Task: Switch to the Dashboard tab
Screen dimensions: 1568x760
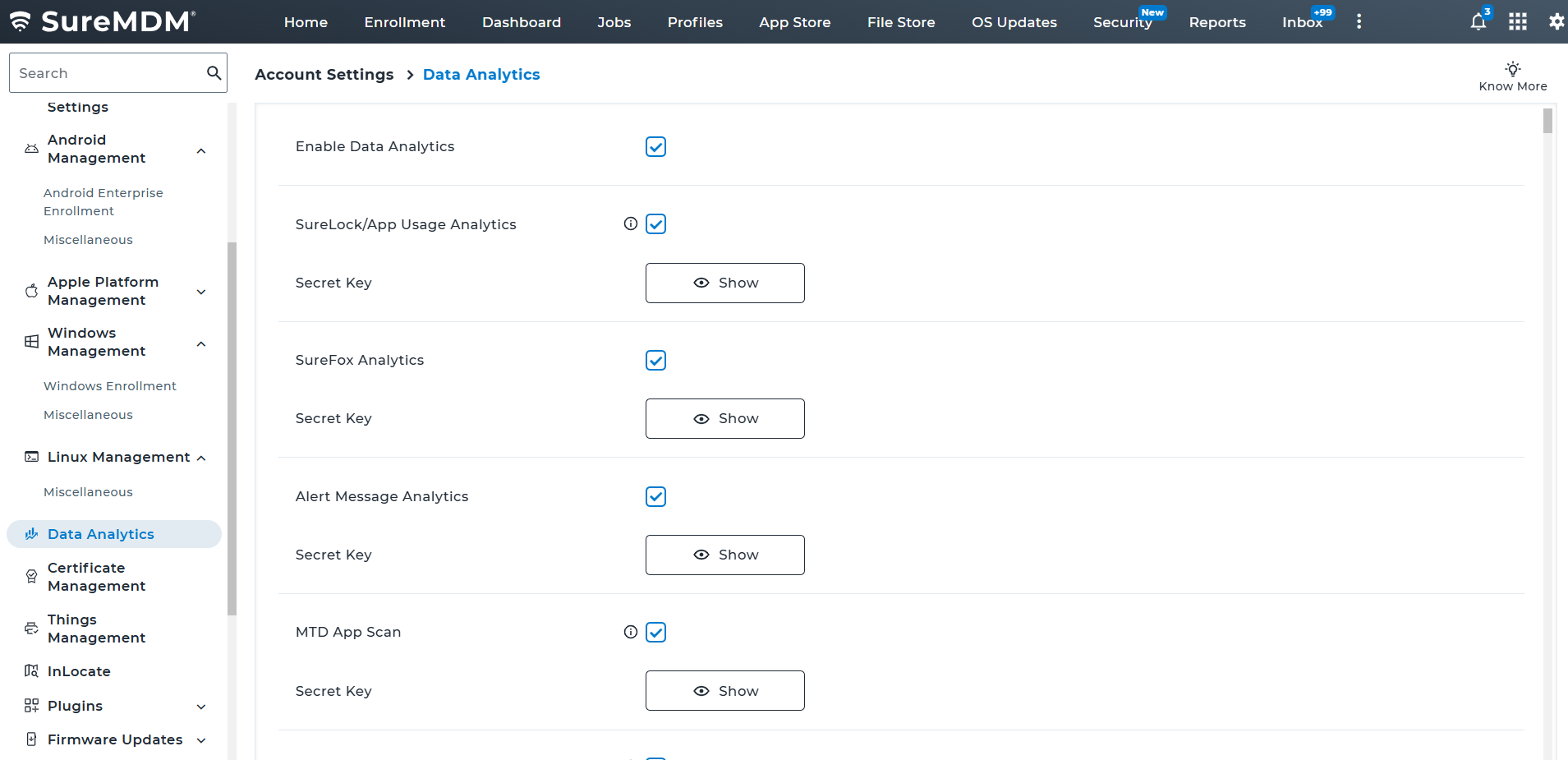Action: (x=522, y=22)
